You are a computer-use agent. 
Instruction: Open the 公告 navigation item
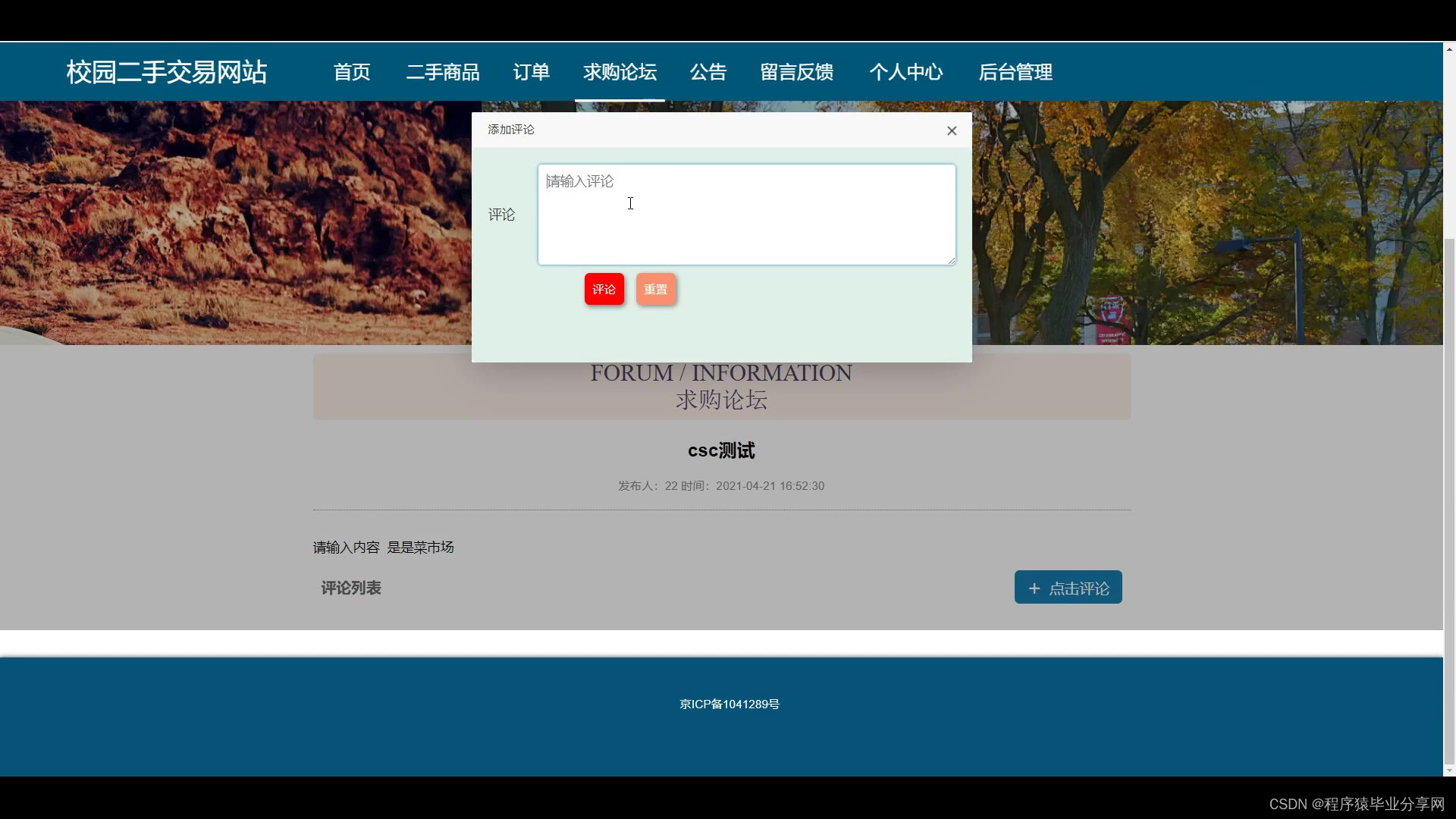click(x=708, y=72)
